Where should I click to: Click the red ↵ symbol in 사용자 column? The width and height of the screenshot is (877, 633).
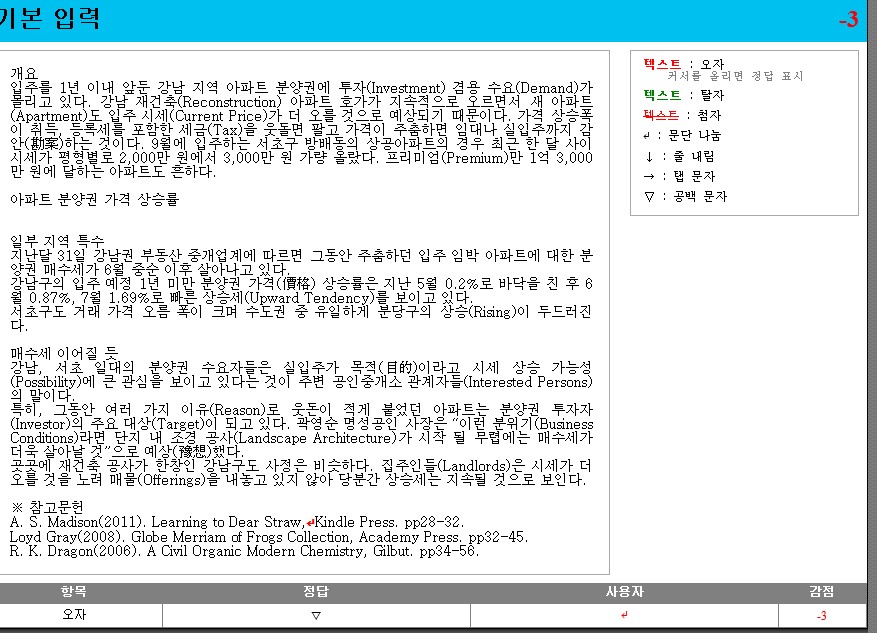624,616
